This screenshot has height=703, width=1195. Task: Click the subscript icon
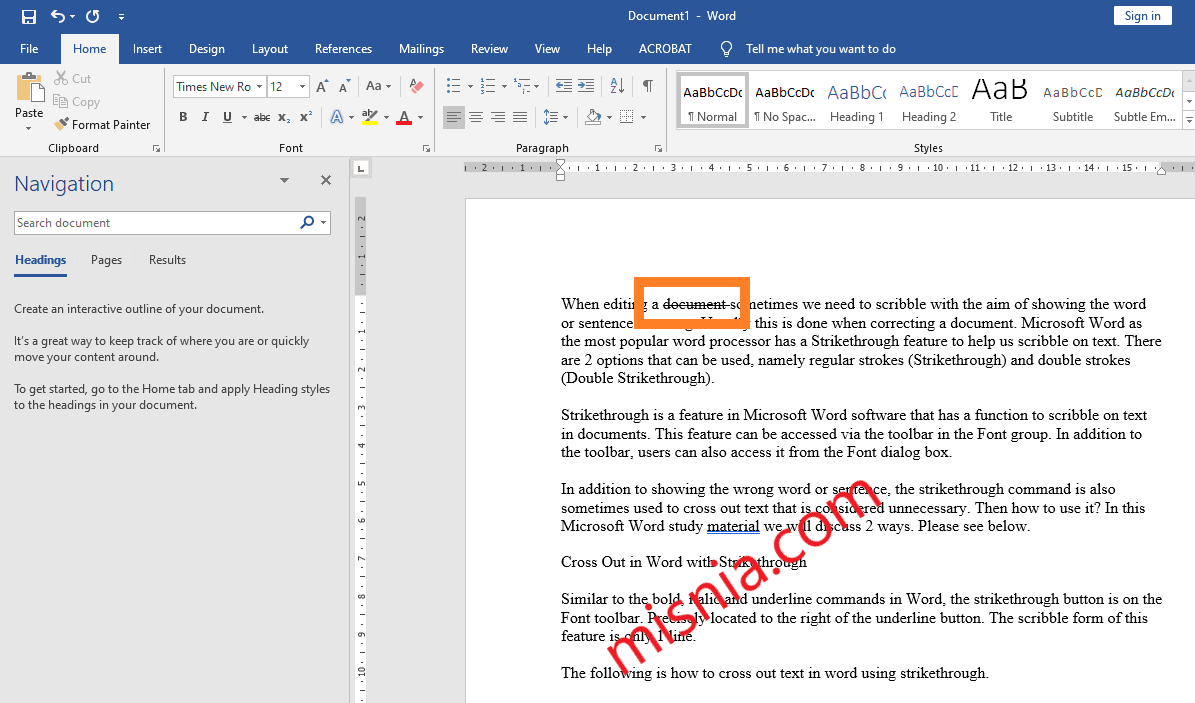click(x=283, y=118)
